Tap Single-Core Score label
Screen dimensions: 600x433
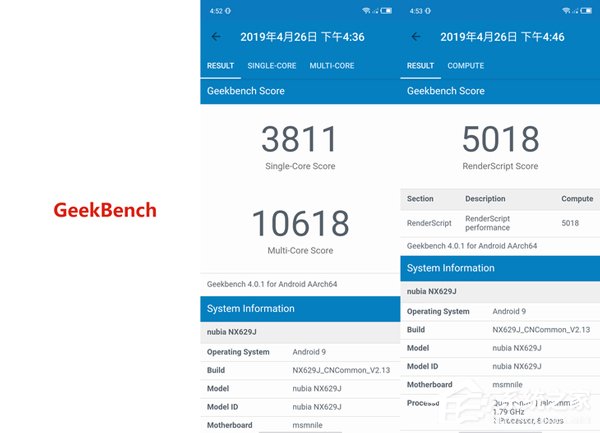click(x=300, y=166)
